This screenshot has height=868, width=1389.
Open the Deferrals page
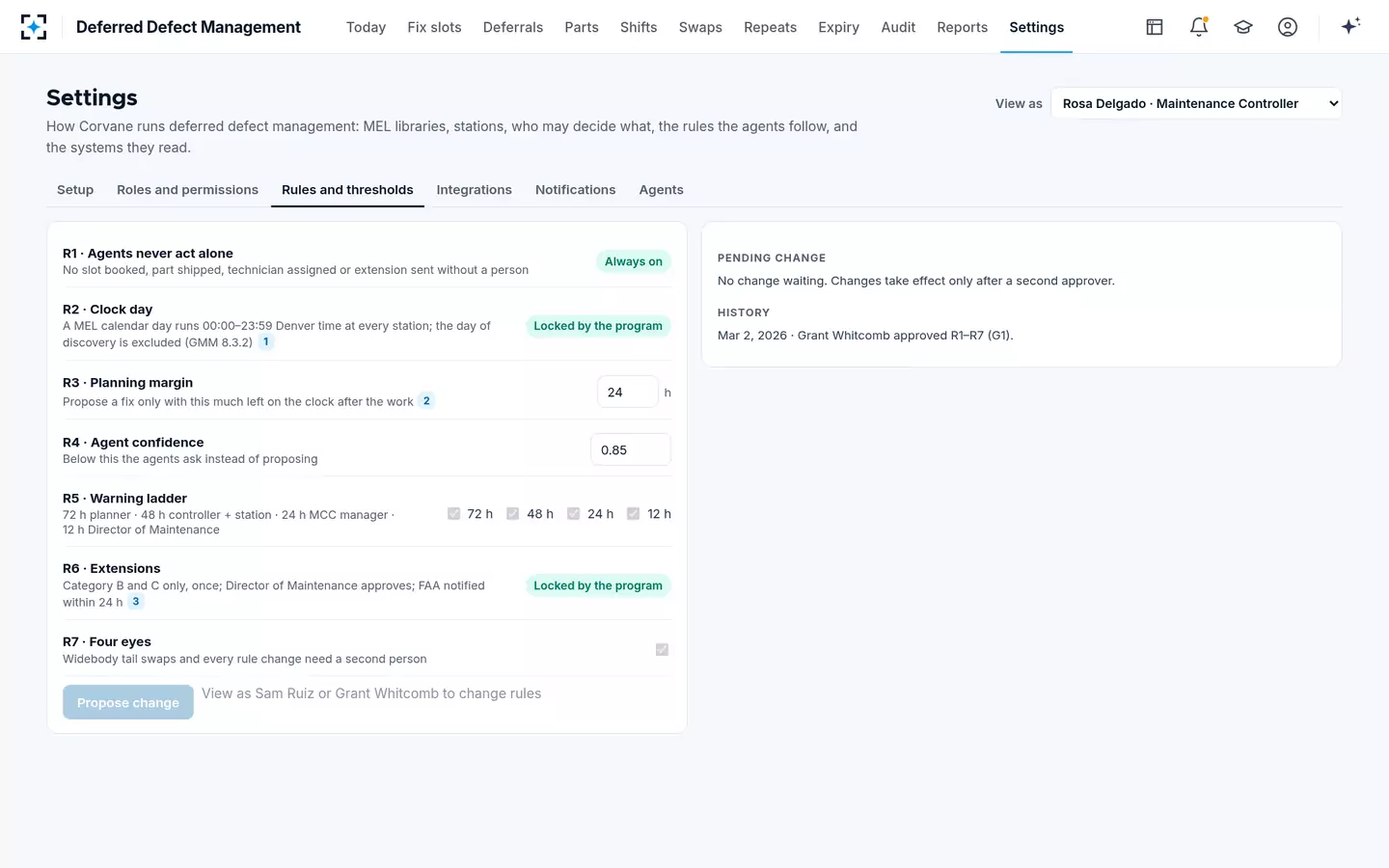coord(513,27)
